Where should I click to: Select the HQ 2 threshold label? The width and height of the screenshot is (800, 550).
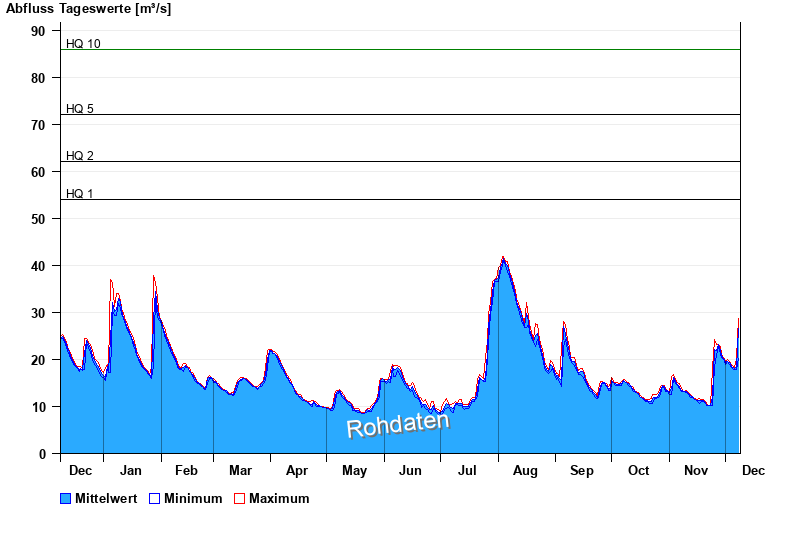point(80,156)
